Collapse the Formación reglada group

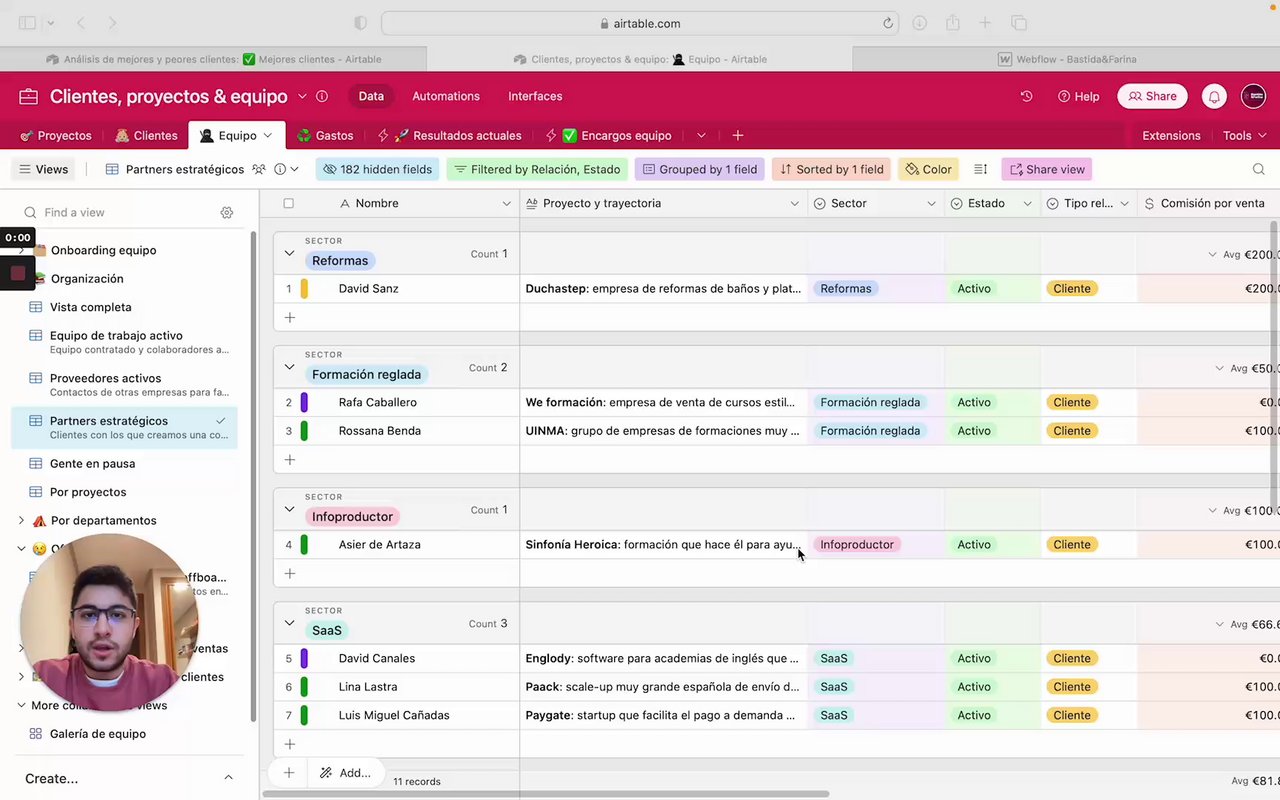tap(289, 367)
